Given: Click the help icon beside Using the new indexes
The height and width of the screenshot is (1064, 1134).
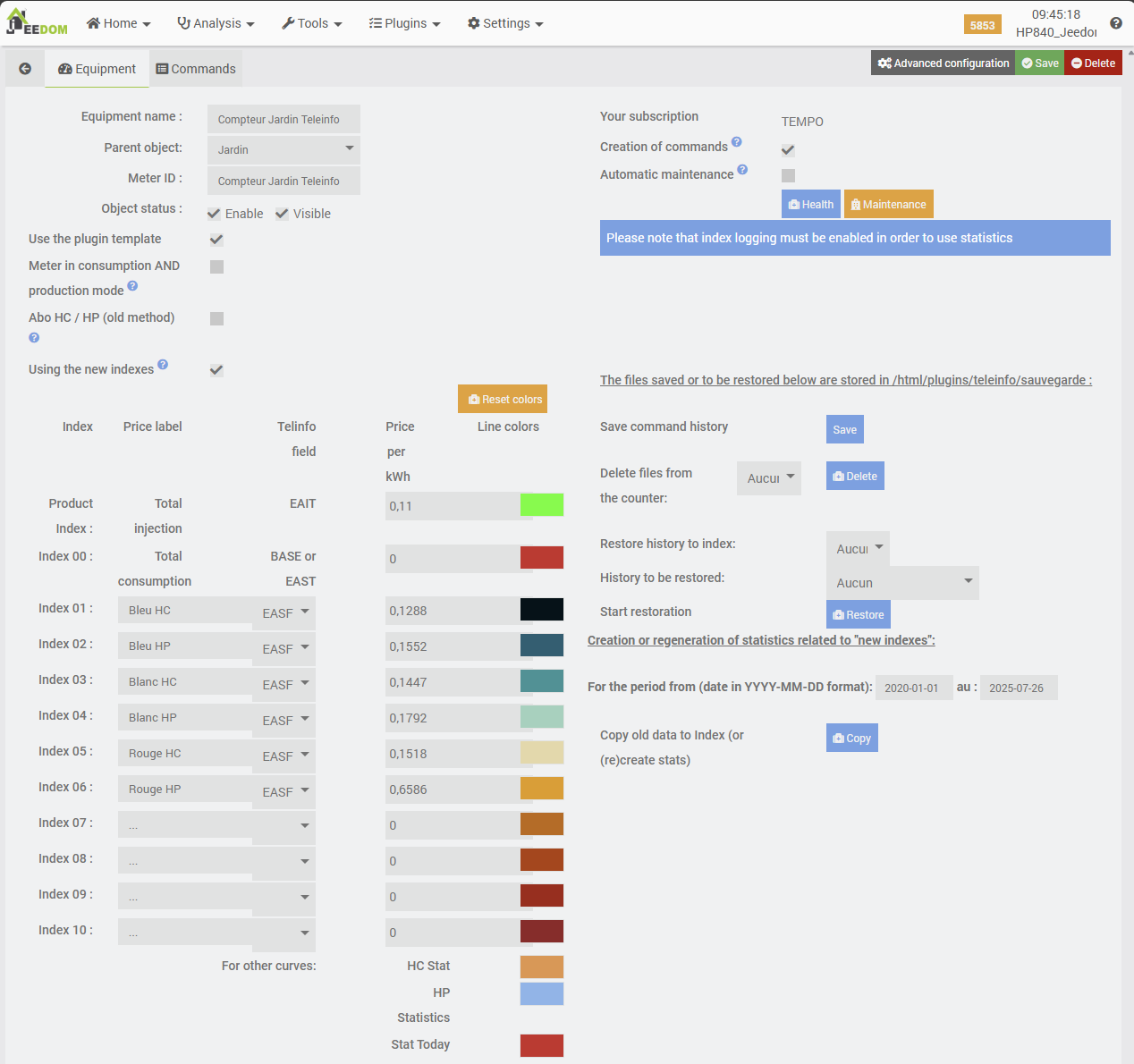Looking at the screenshot, I should pos(163,365).
